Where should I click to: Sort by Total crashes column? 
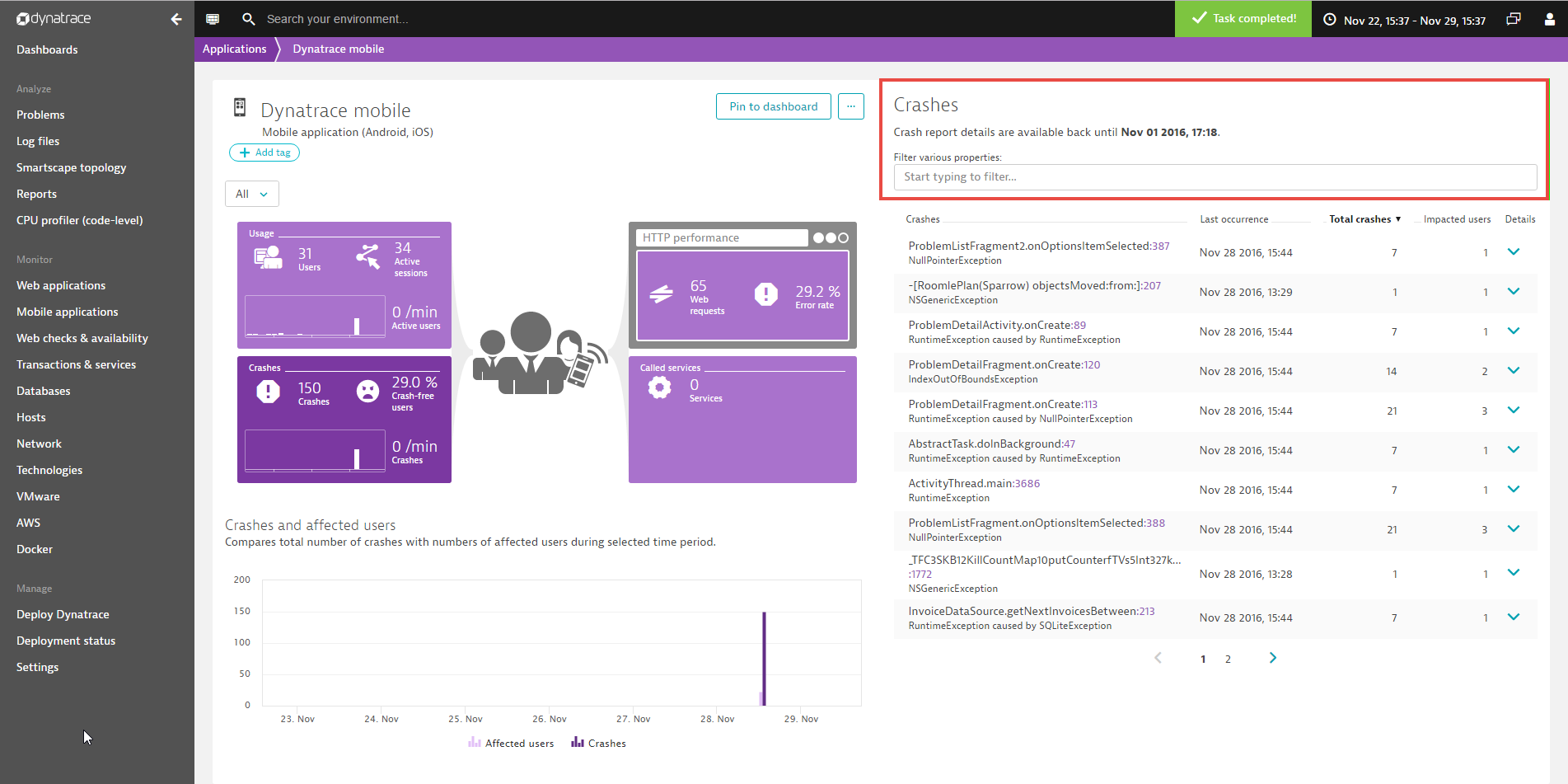coord(1364,219)
